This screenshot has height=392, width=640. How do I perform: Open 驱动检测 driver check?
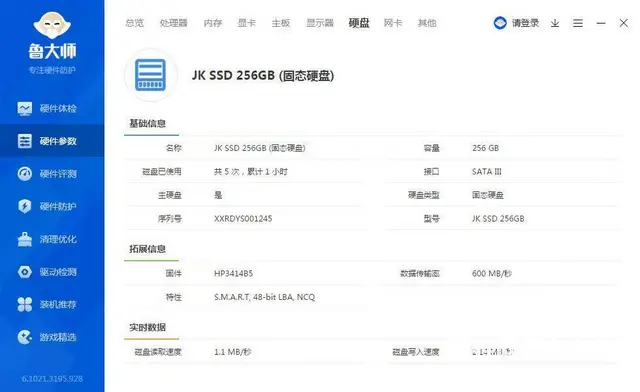tap(52, 272)
